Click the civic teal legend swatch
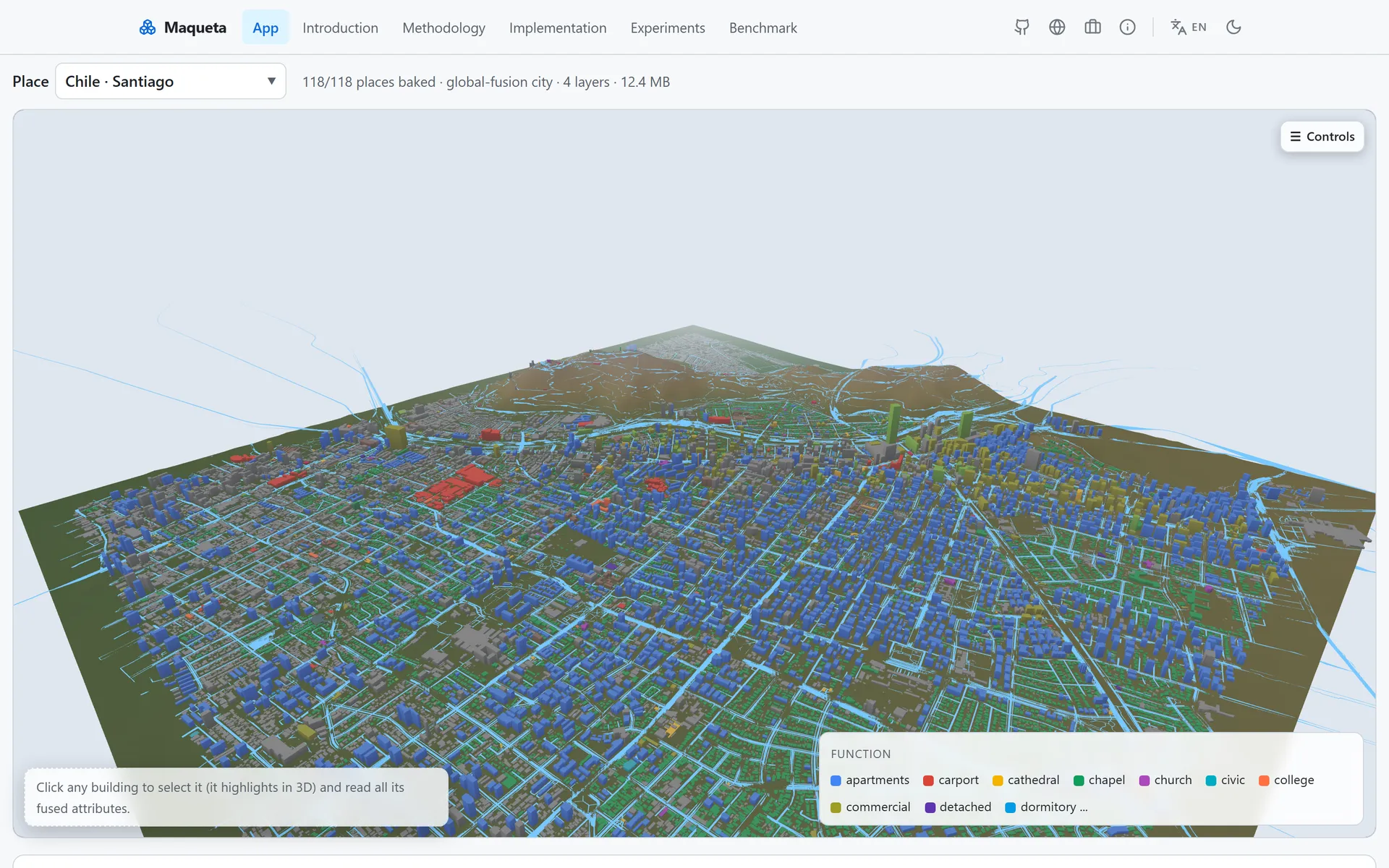This screenshot has height=868, width=1389. [1211, 780]
